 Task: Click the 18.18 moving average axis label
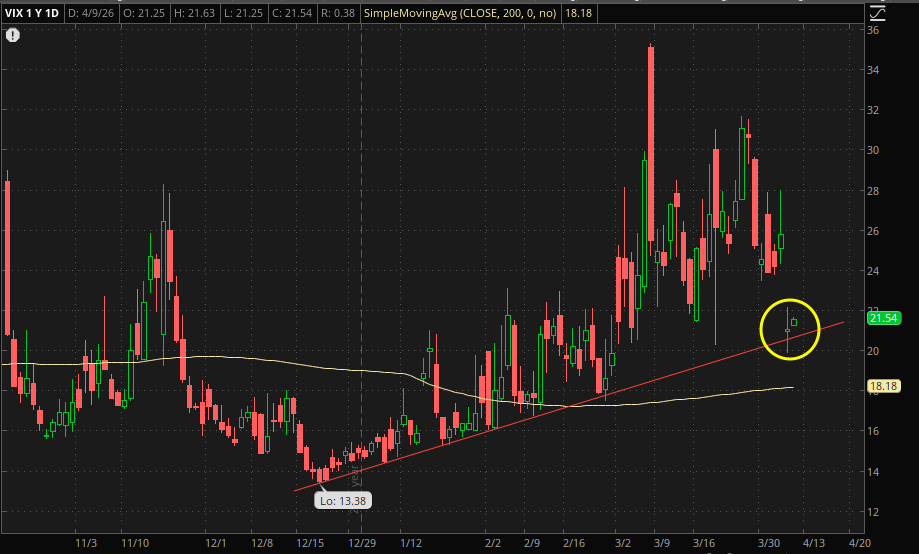[883, 386]
